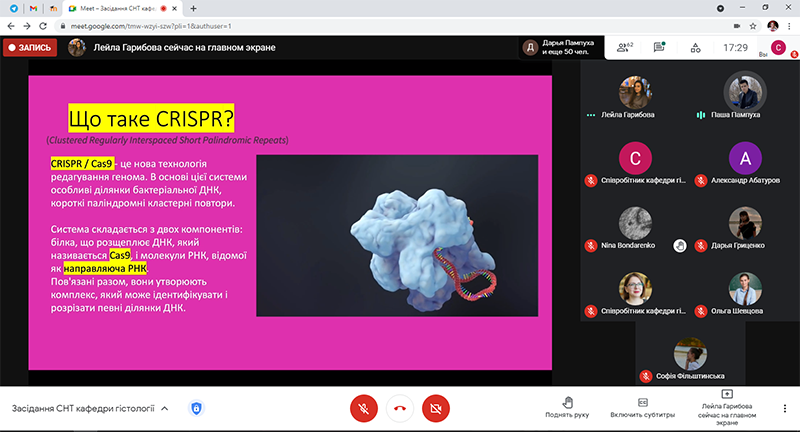Click the Дарья Пампуха and 50 more notification
This screenshot has height=432, width=800.
[562, 47]
